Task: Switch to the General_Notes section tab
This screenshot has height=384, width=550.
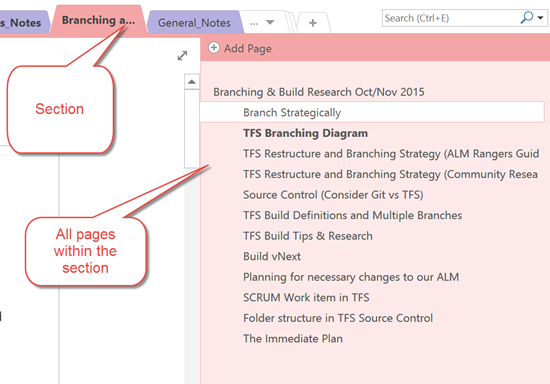Action: (x=194, y=23)
